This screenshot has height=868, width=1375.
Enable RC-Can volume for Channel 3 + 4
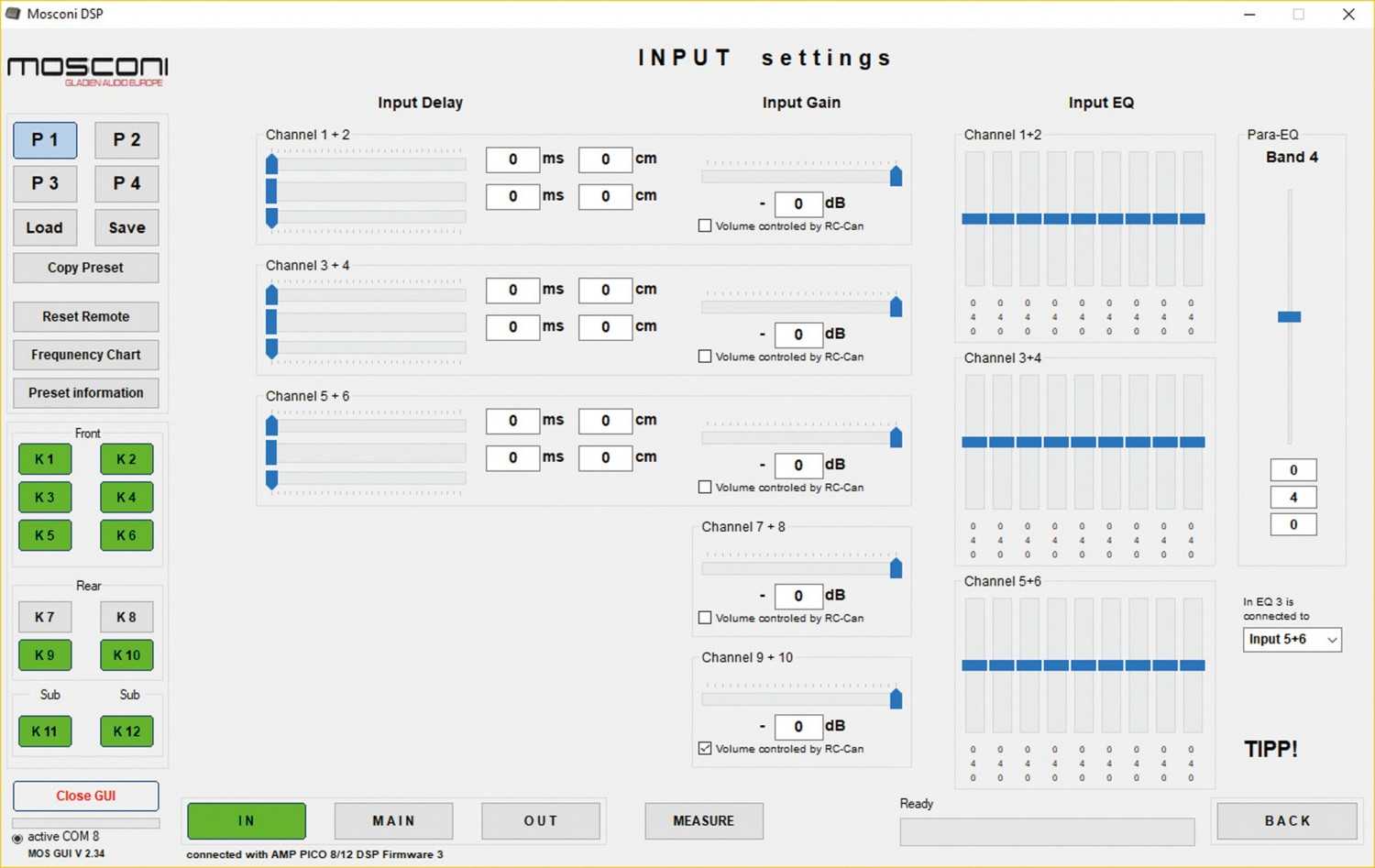pyautogui.click(x=705, y=357)
